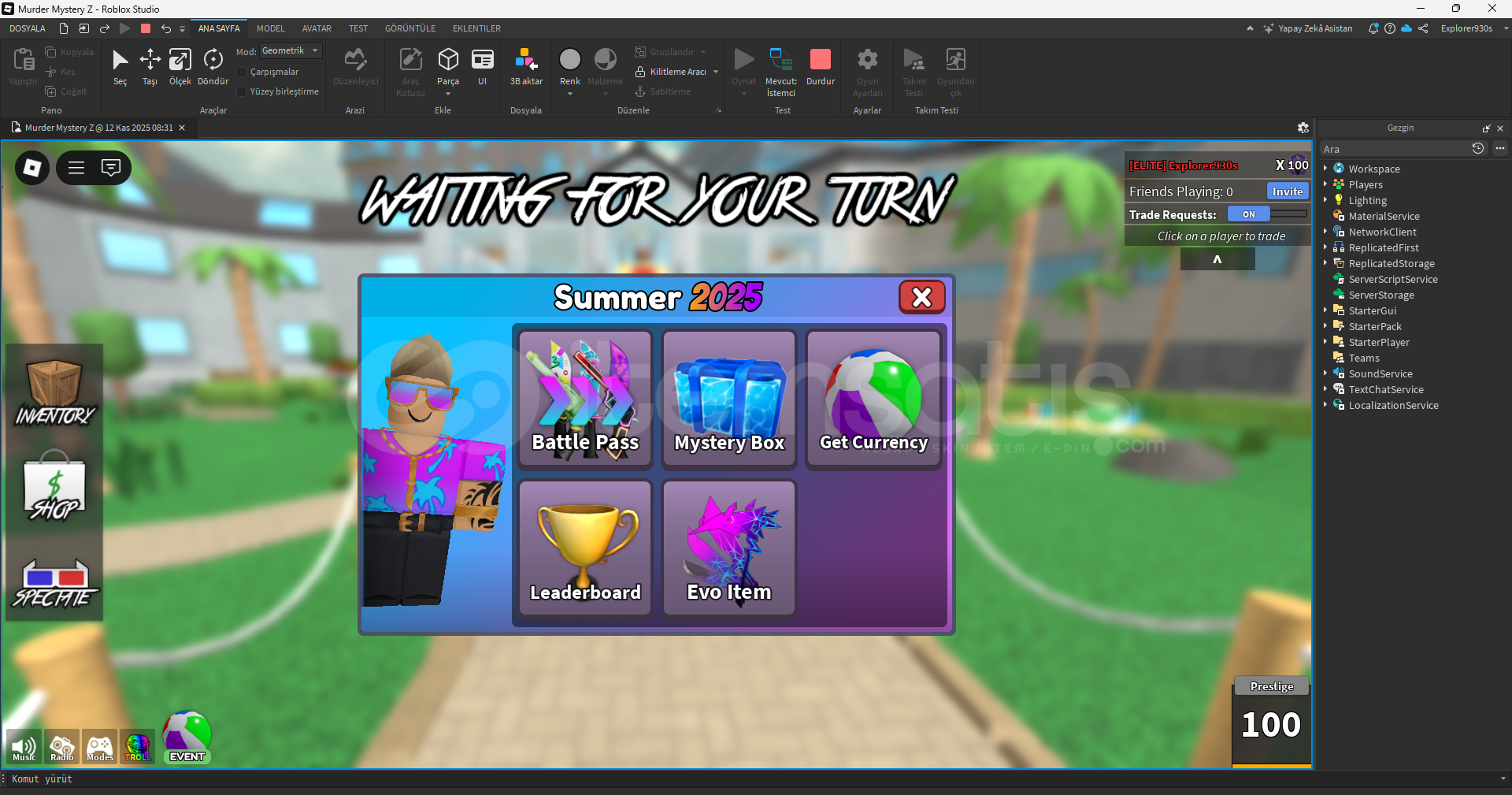Switch view with Mevcut: İstemci

781,71
